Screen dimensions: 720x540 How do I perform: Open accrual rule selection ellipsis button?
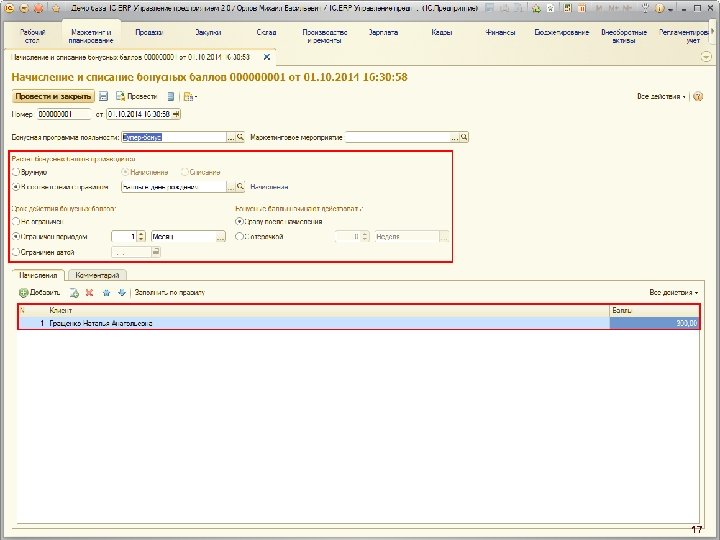point(231,187)
